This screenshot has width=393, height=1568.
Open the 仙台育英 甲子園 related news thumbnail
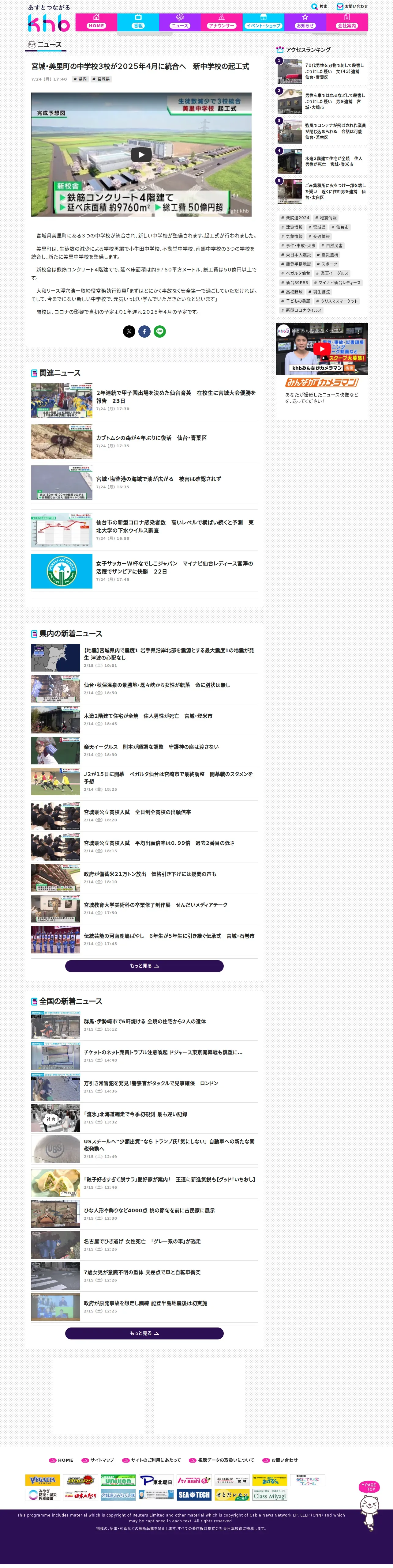click(x=62, y=400)
